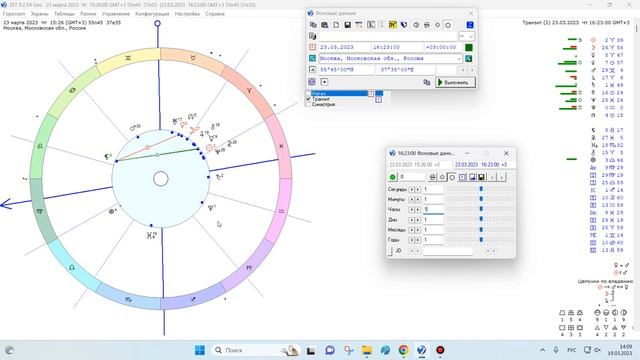The image size is (640, 360).
Task: Open File Explorer from the taskbar
Action: tap(367, 350)
